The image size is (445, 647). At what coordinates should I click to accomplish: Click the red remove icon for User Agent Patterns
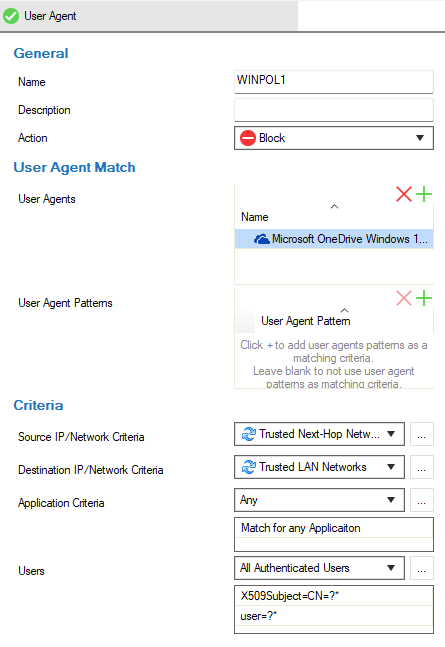[x=404, y=298]
